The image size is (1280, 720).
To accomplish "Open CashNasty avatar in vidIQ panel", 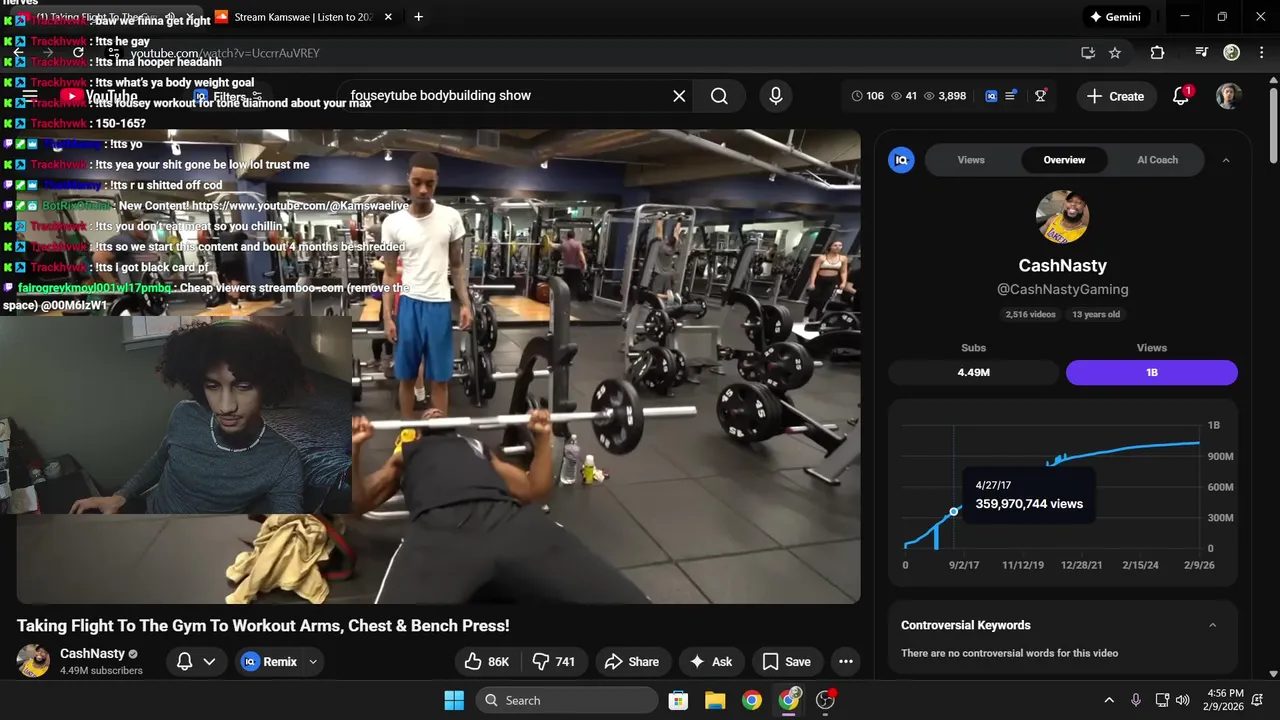I will (1062, 217).
